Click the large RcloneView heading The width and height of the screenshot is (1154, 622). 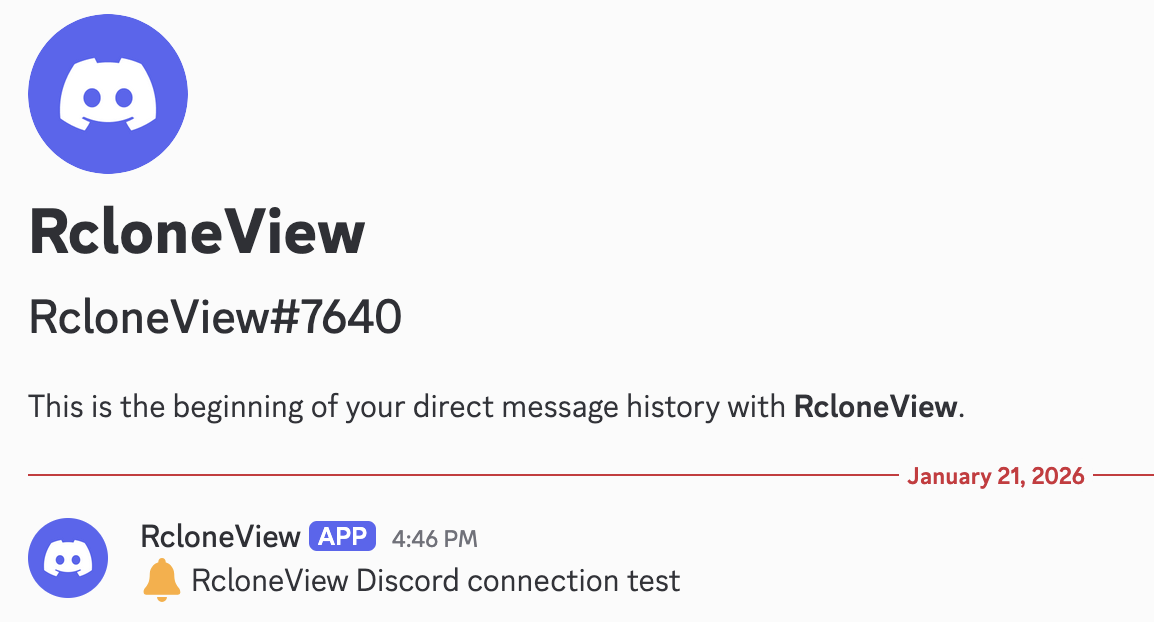(197, 233)
